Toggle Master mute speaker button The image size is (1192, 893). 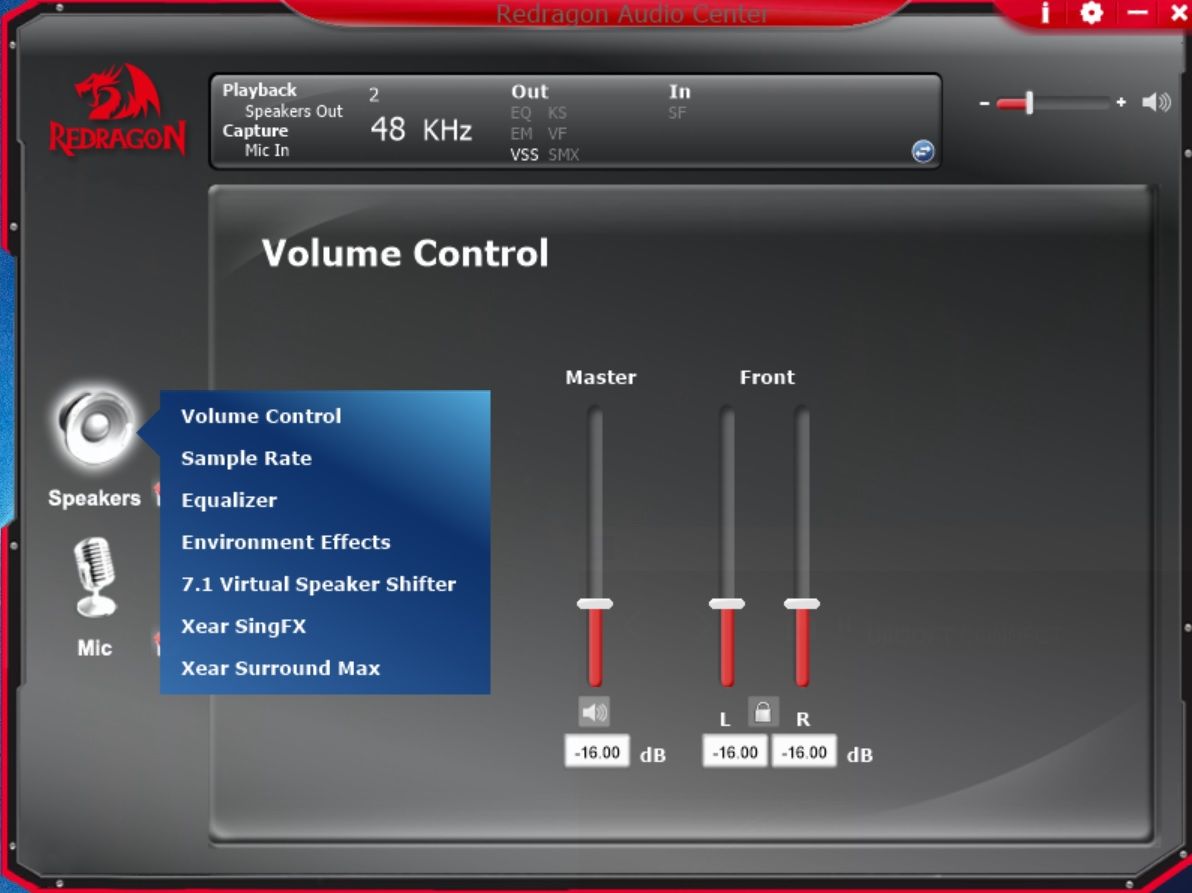click(x=594, y=712)
